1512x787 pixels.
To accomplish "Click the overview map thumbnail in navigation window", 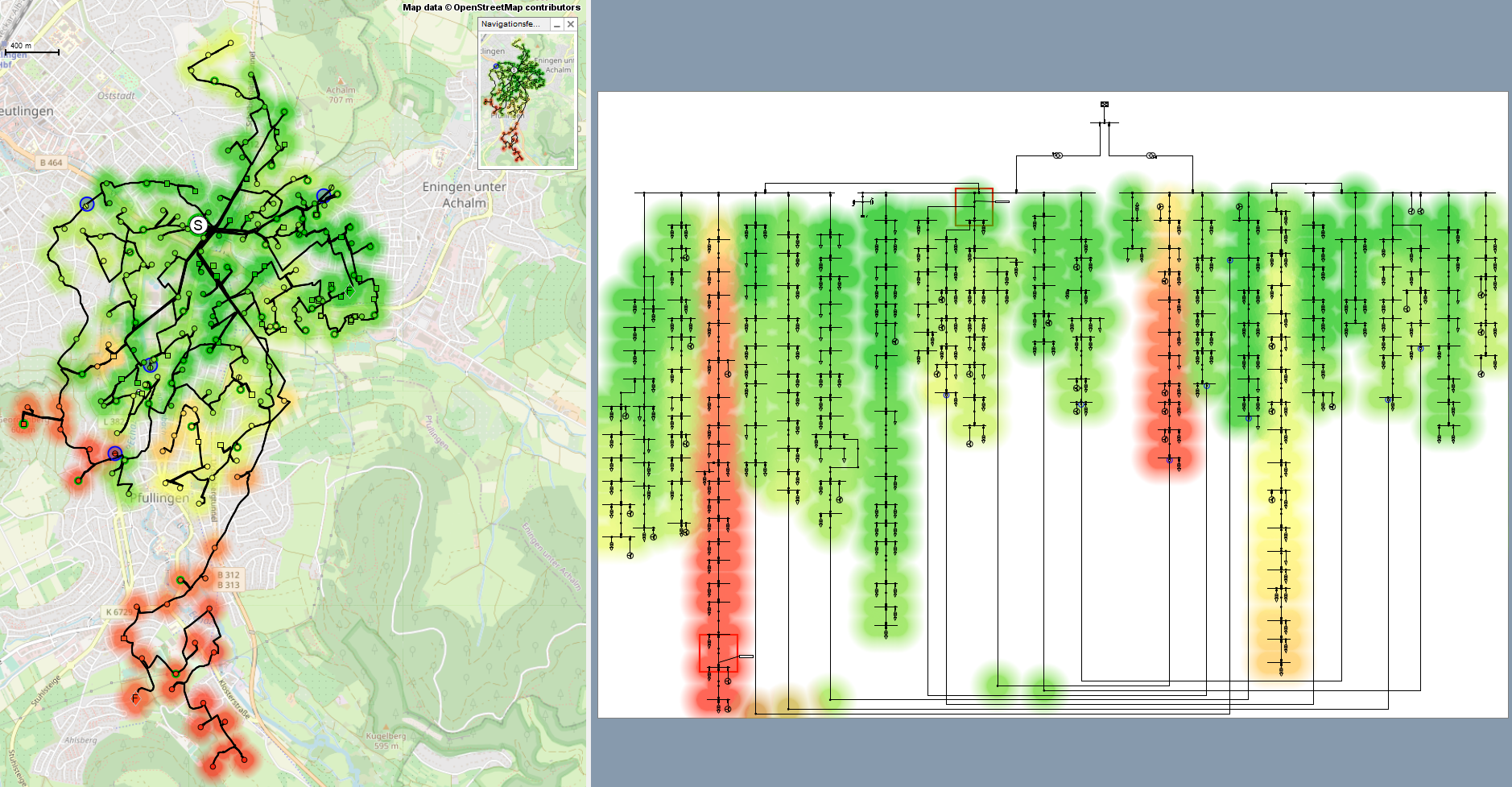I will [527, 101].
